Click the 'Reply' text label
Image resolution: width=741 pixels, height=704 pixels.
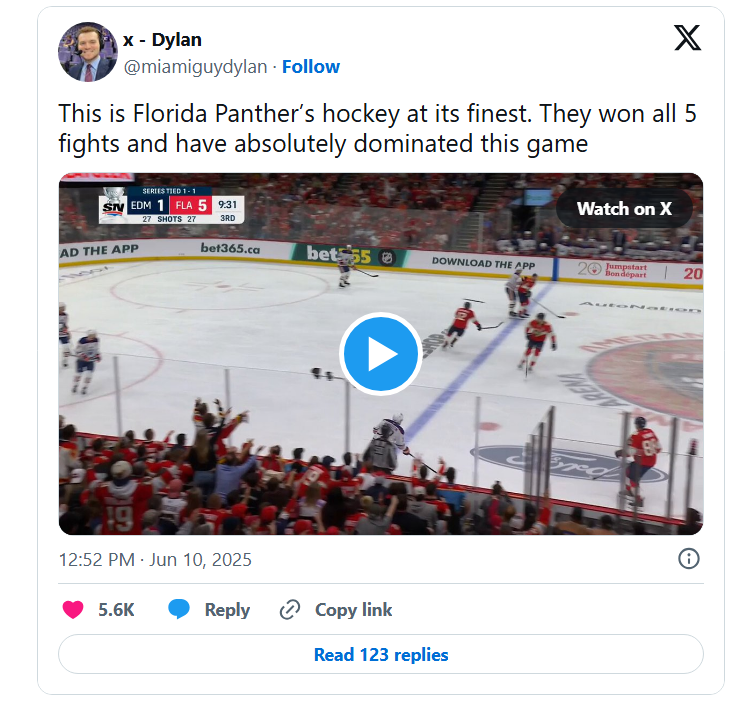(227, 609)
